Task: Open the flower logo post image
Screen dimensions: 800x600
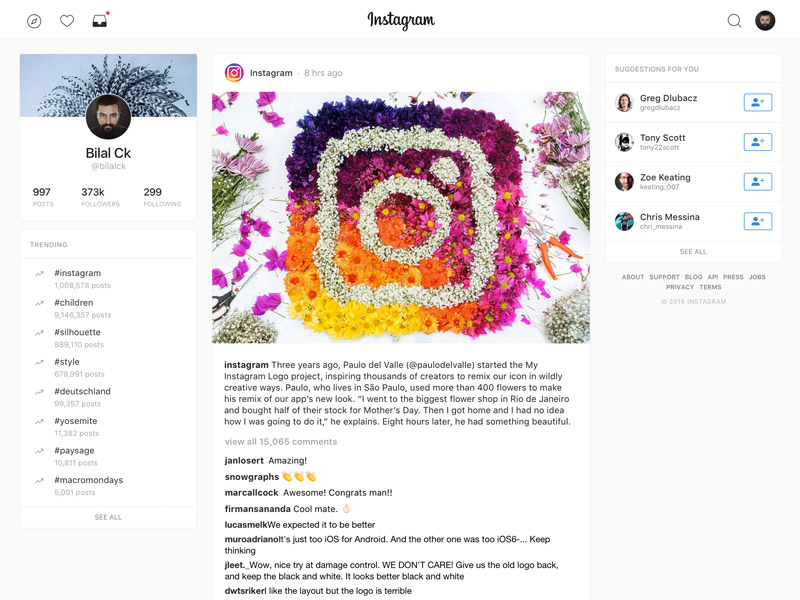Action: pyautogui.click(x=401, y=217)
